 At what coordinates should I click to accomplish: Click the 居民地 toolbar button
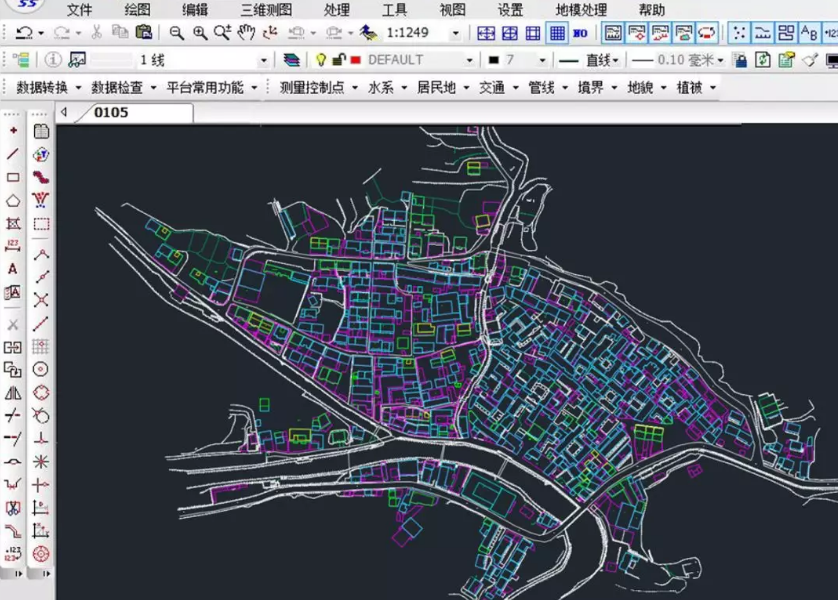click(436, 87)
